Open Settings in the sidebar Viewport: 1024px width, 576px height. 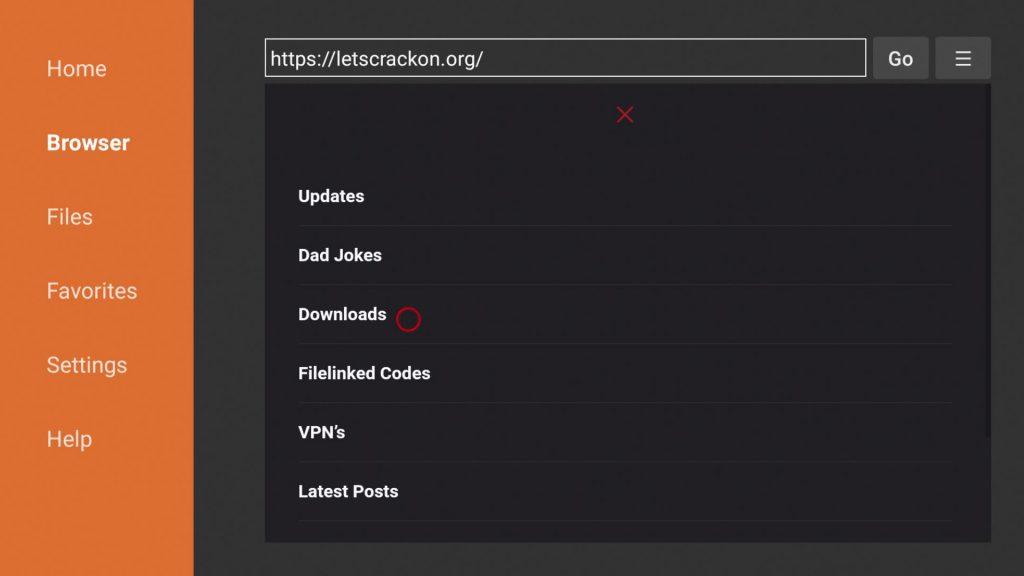pyautogui.click(x=87, y=365)
